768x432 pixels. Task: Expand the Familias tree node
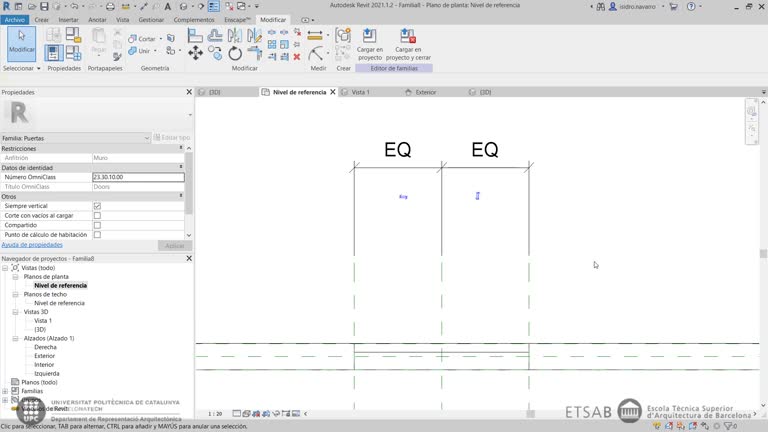point(5,391)
